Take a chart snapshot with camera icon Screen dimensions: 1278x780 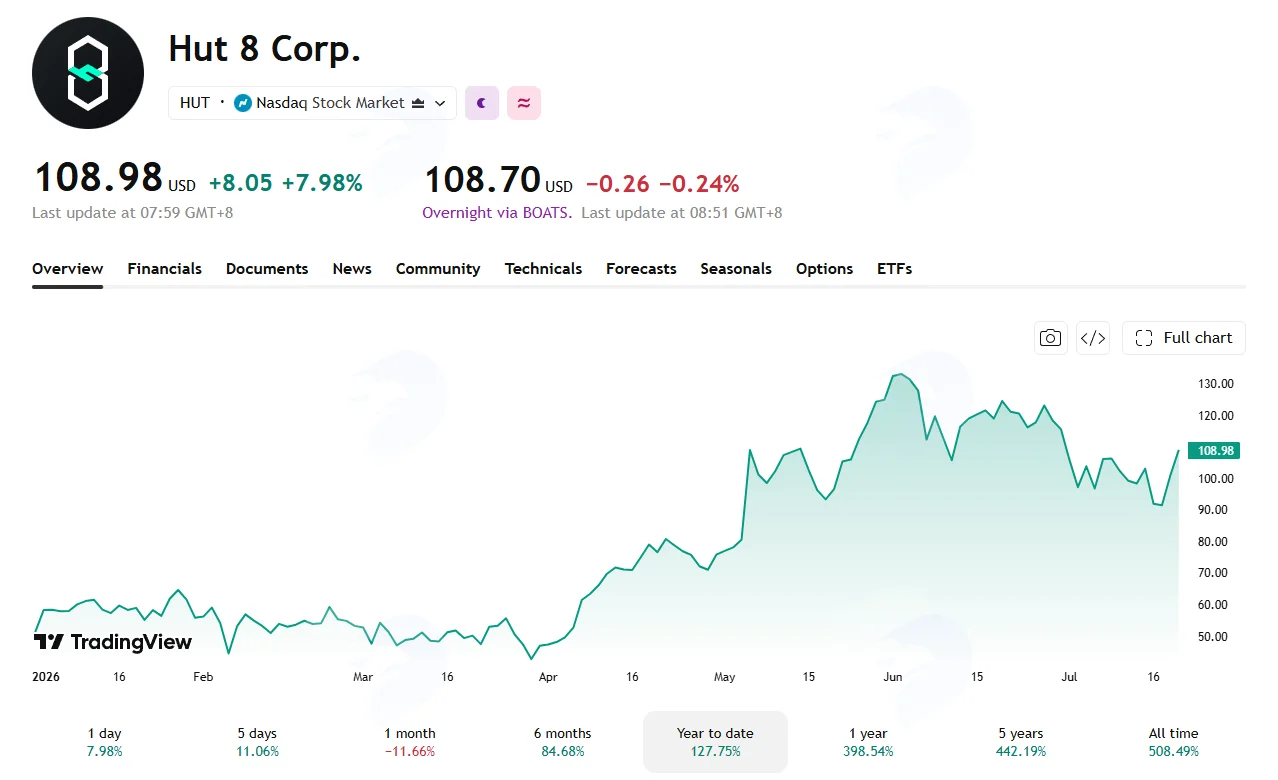[x=1050, y=338]
